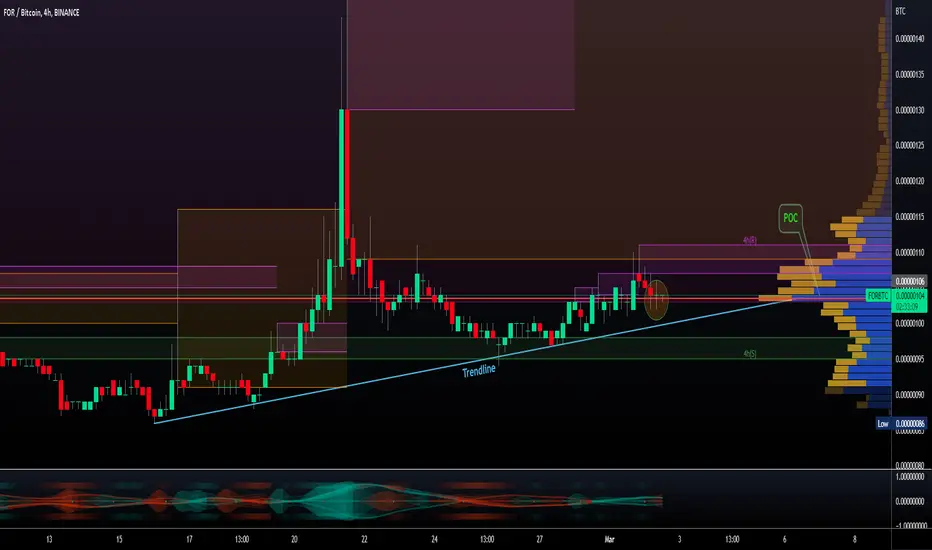The height and width of the screenshot is (550, 932).
Task: Click the 0.00000100 price axis label
Action: point(910,323)
